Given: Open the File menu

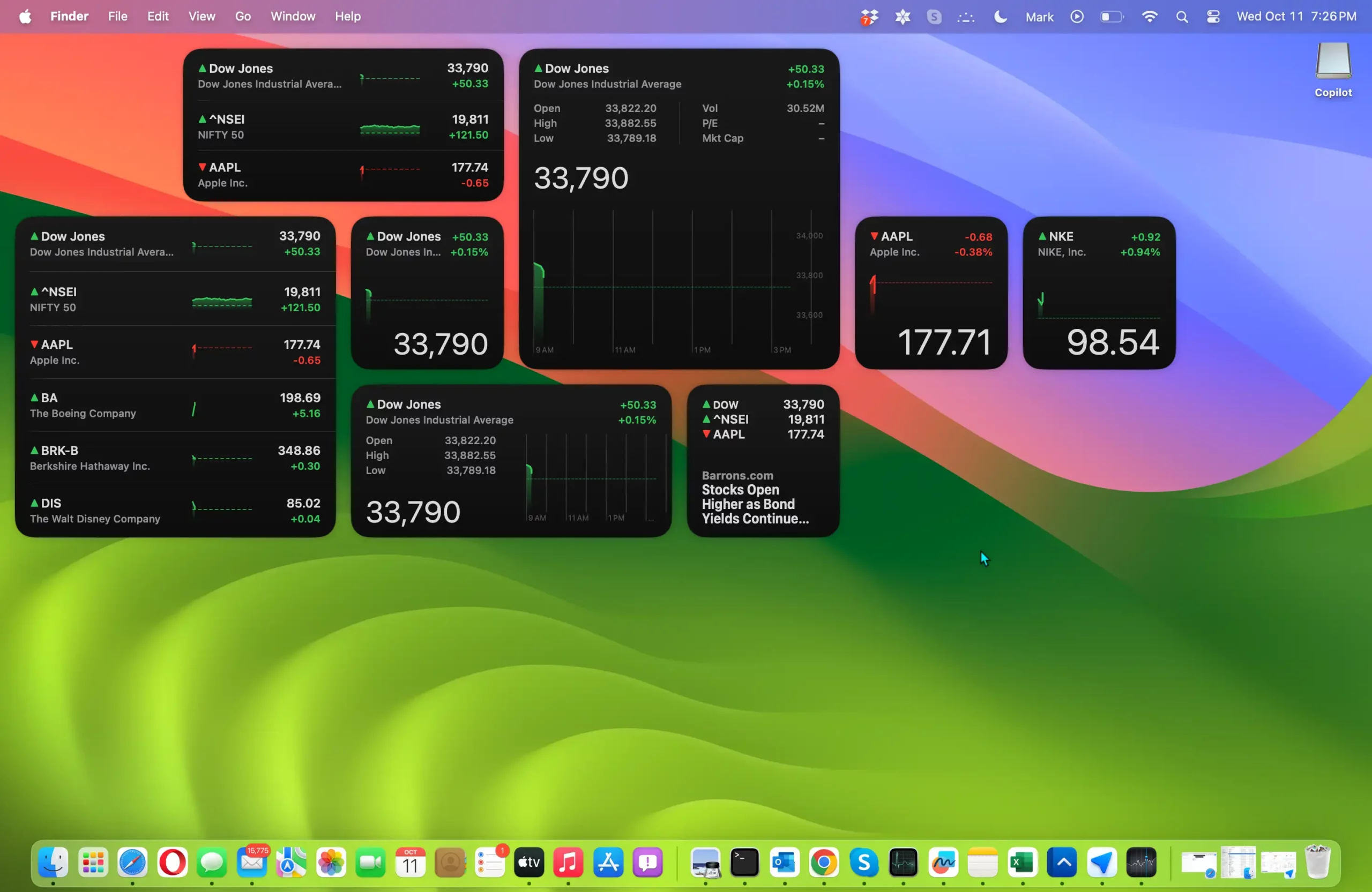Looking at the screenshot, I should tap(117, 16).
